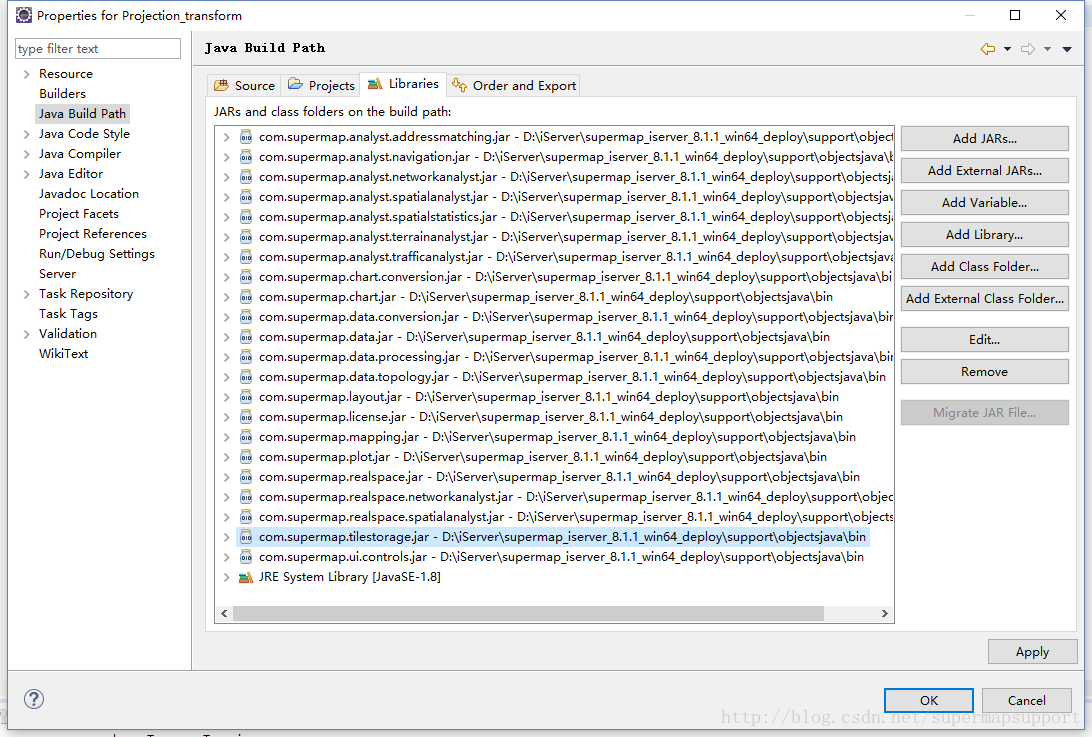The height and width of the screenshot is (737, 1092).
Task: Select Project Facets in the tree
Action: [x=79, y=214]
